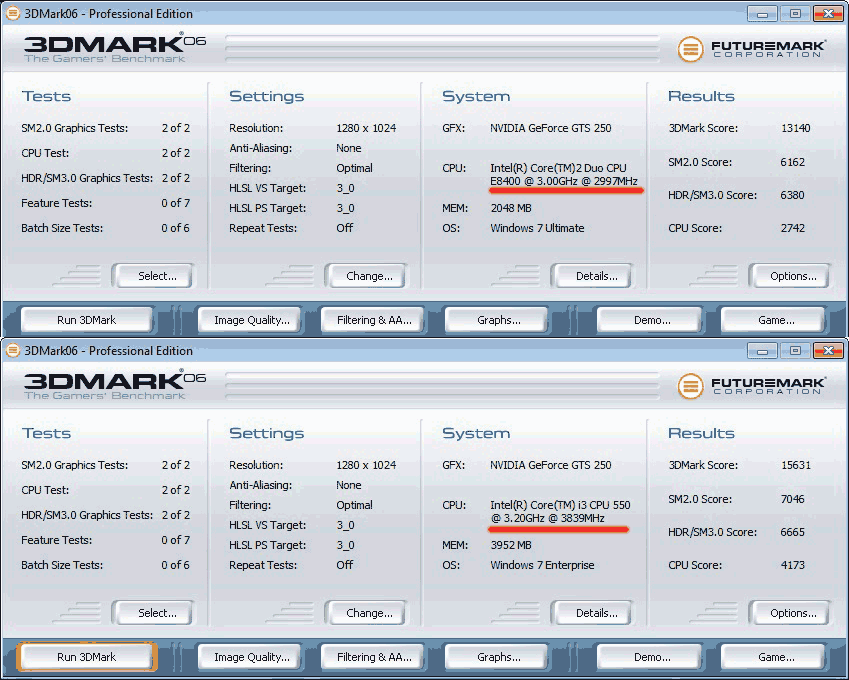This screenshot has height=680, width=849.
Task: View Details... of the System section
Action: point(590,275)
